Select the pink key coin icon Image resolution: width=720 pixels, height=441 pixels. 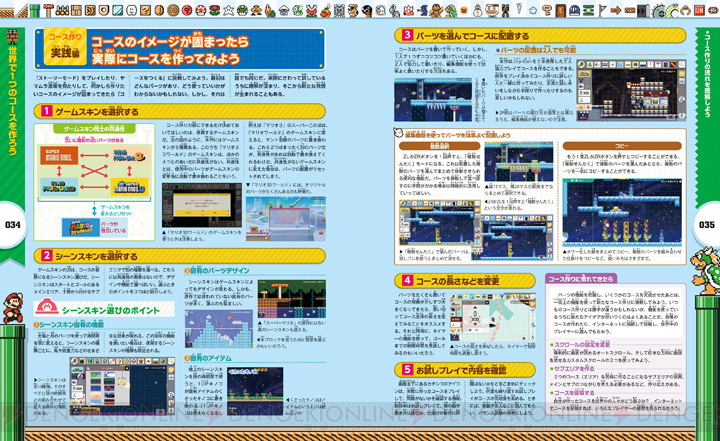[x=187, y=10]
